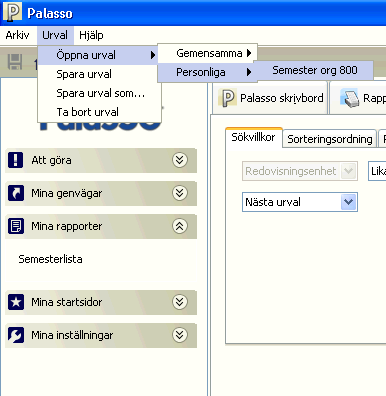Expand the Mina inställningar panel
The width and height of the screenshot is (386, 396).
pyautogui.click(x=180, y=335)
